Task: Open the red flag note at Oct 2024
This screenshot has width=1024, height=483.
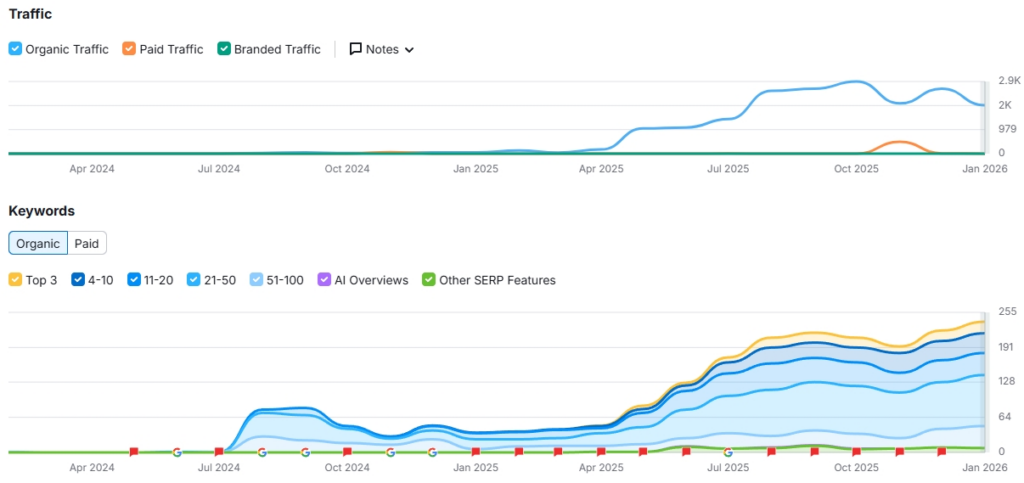Action: pos(347,452)
